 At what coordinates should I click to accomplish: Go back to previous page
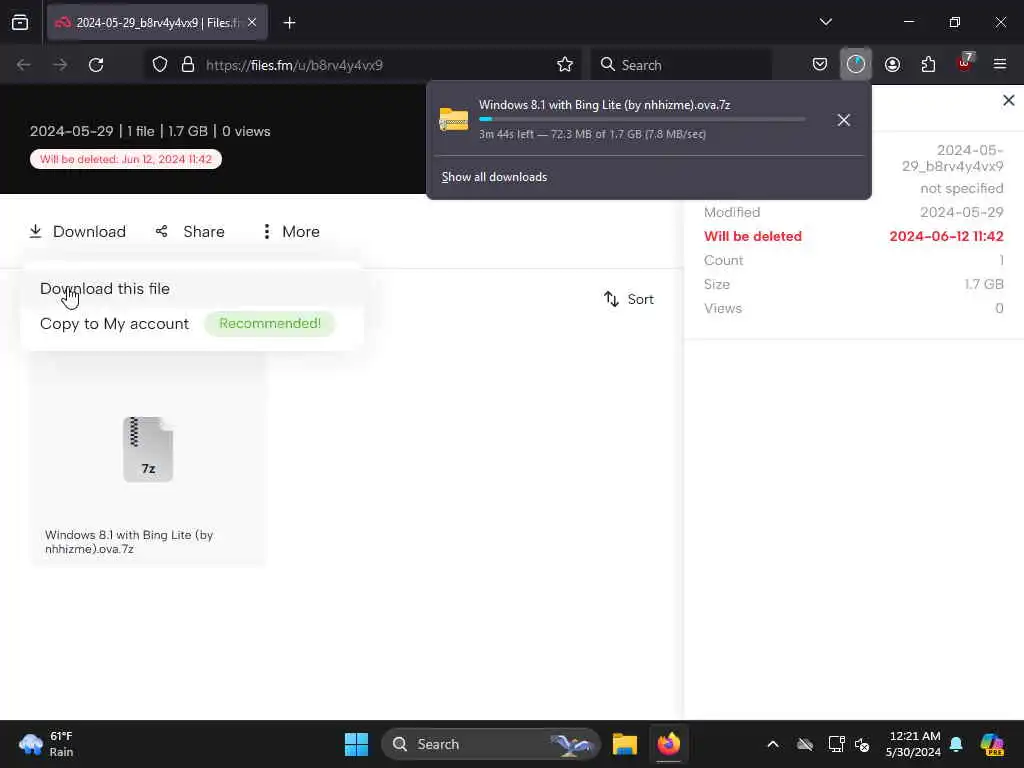pos(24,65)
